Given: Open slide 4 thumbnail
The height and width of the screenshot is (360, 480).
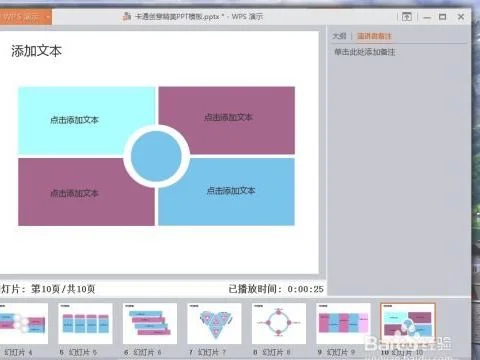Looking at the screenshot, I should coord(24,323).
